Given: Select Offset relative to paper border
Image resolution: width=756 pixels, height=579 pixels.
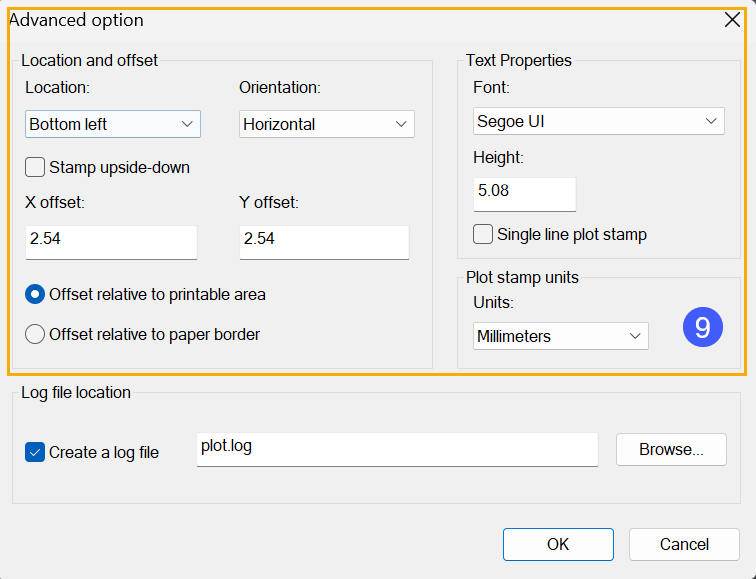Looking at the screenshot, I should (35, 334).
